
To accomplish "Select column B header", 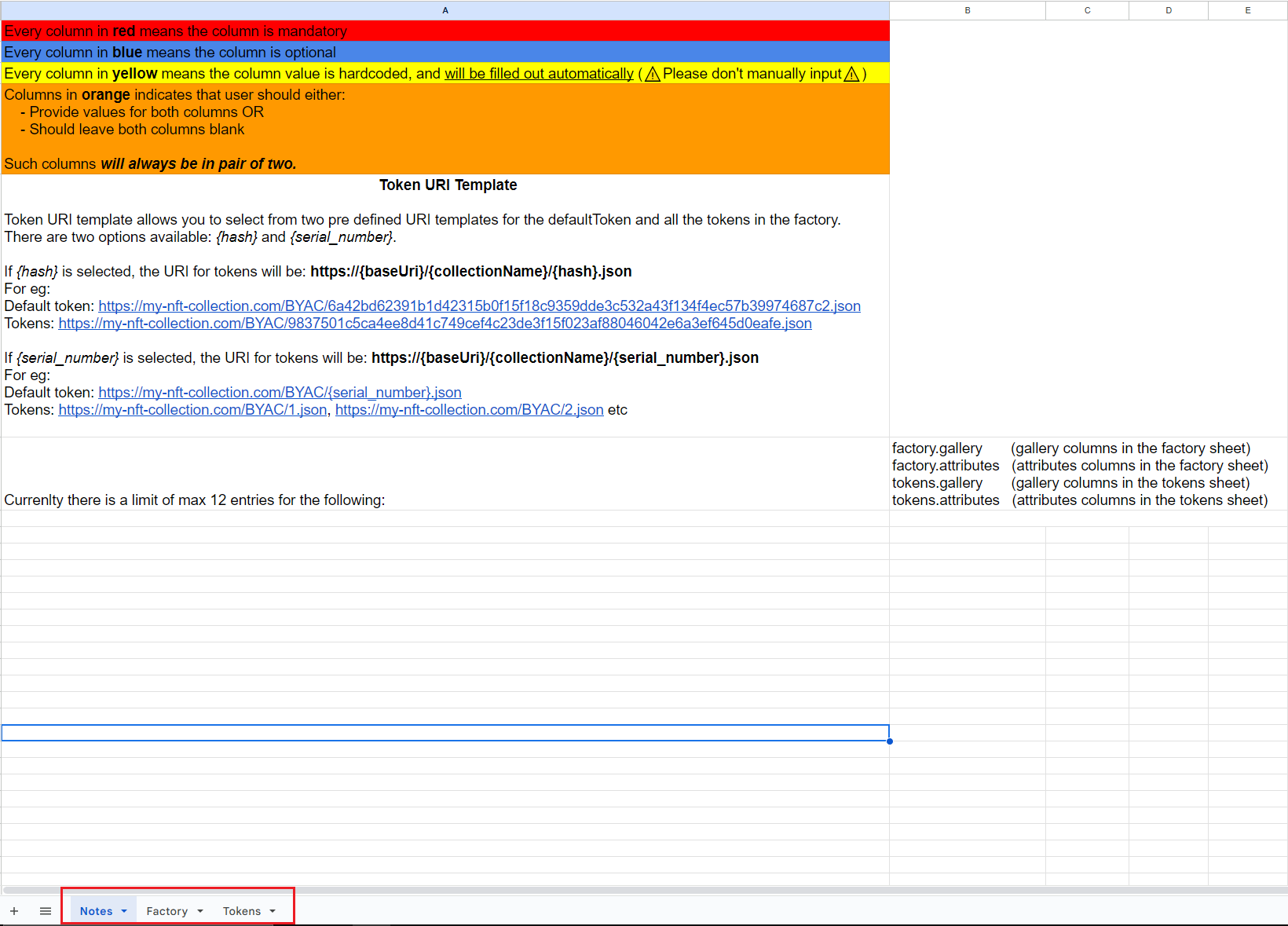I will coord(968,10).
